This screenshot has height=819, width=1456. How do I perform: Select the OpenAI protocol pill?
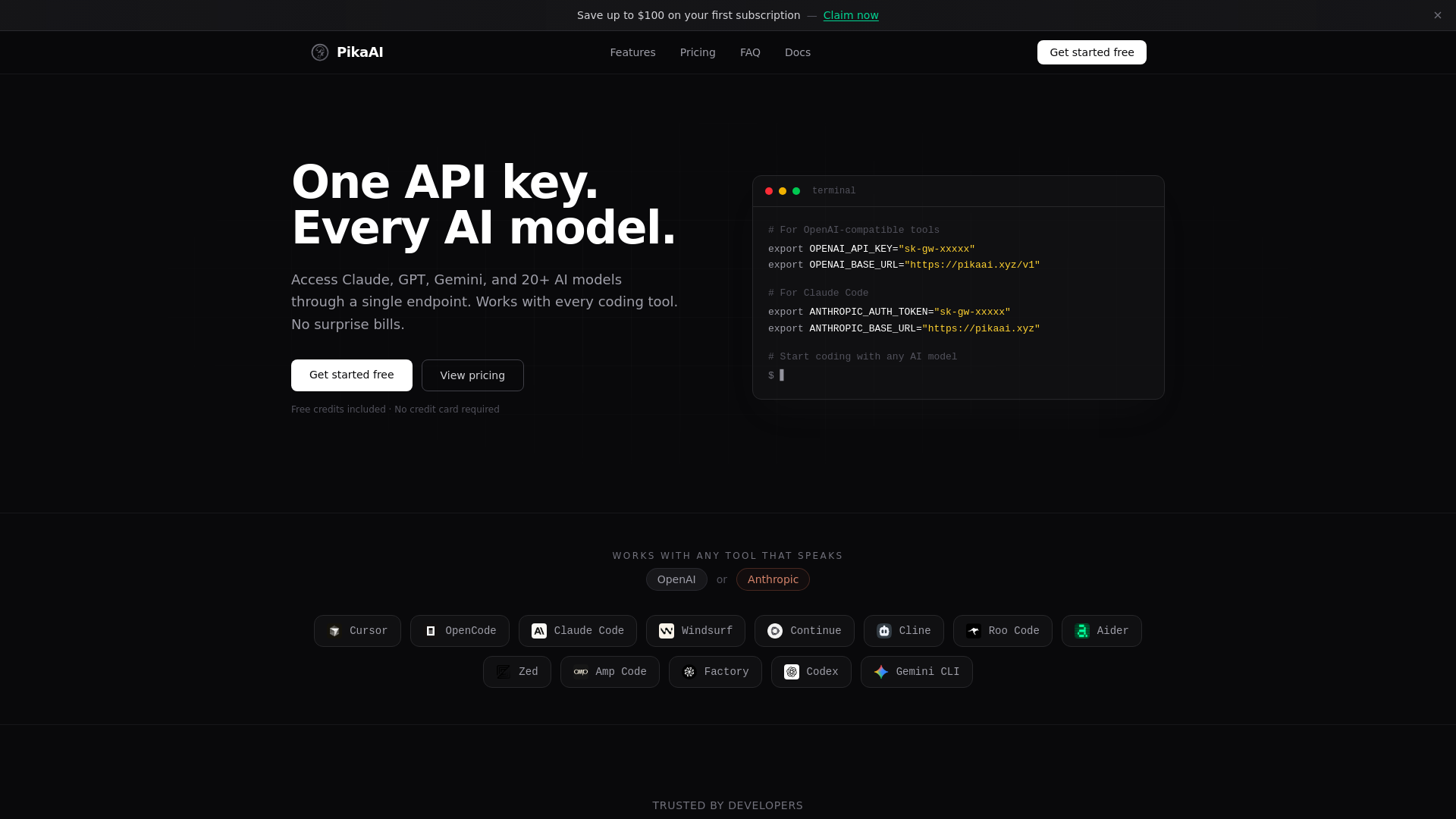pyautogui.click(x=676, y=579)
